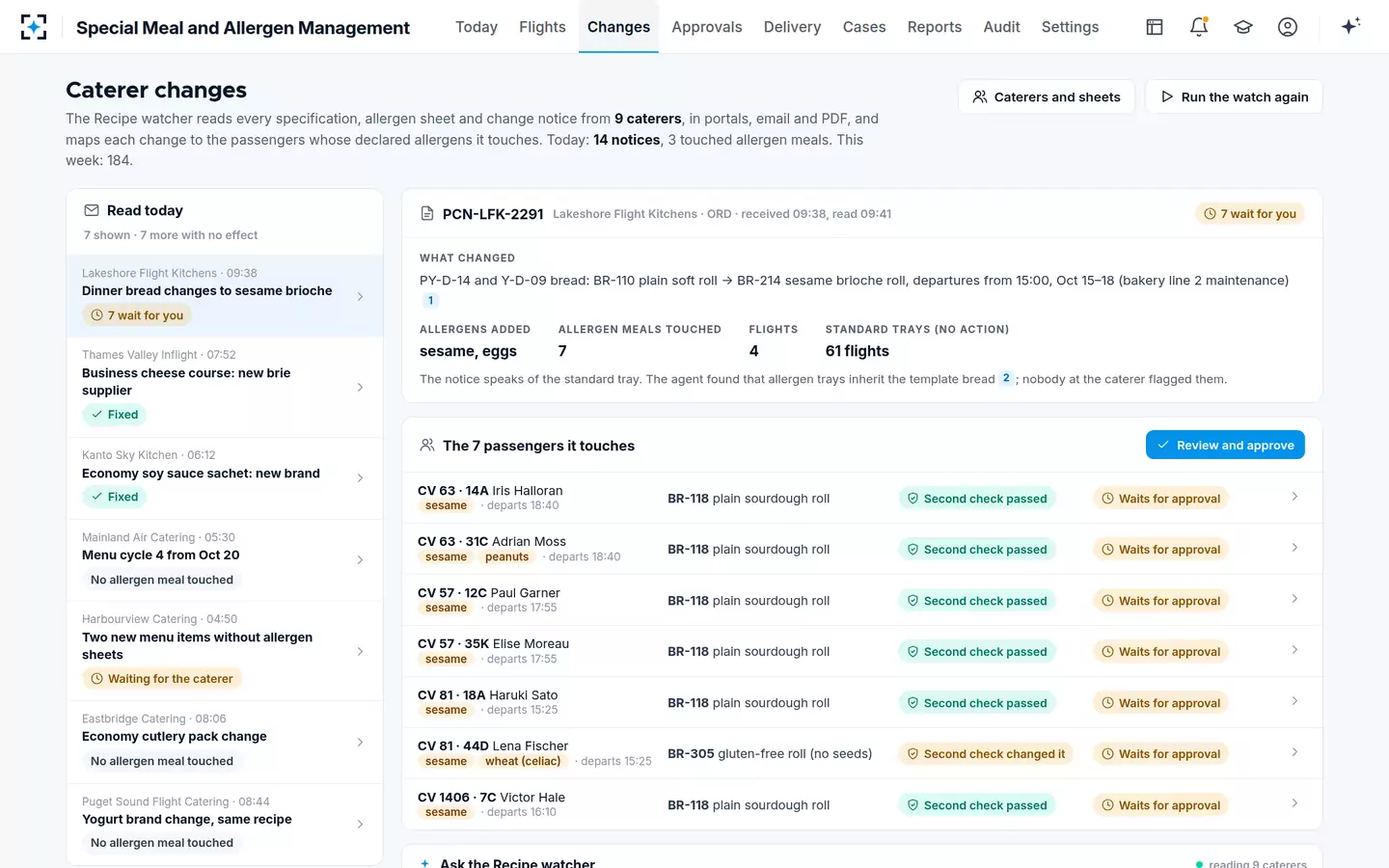Run the watch again
Image resolution: width=1389 pixels, height=868 pixels.
point(1234,96)
